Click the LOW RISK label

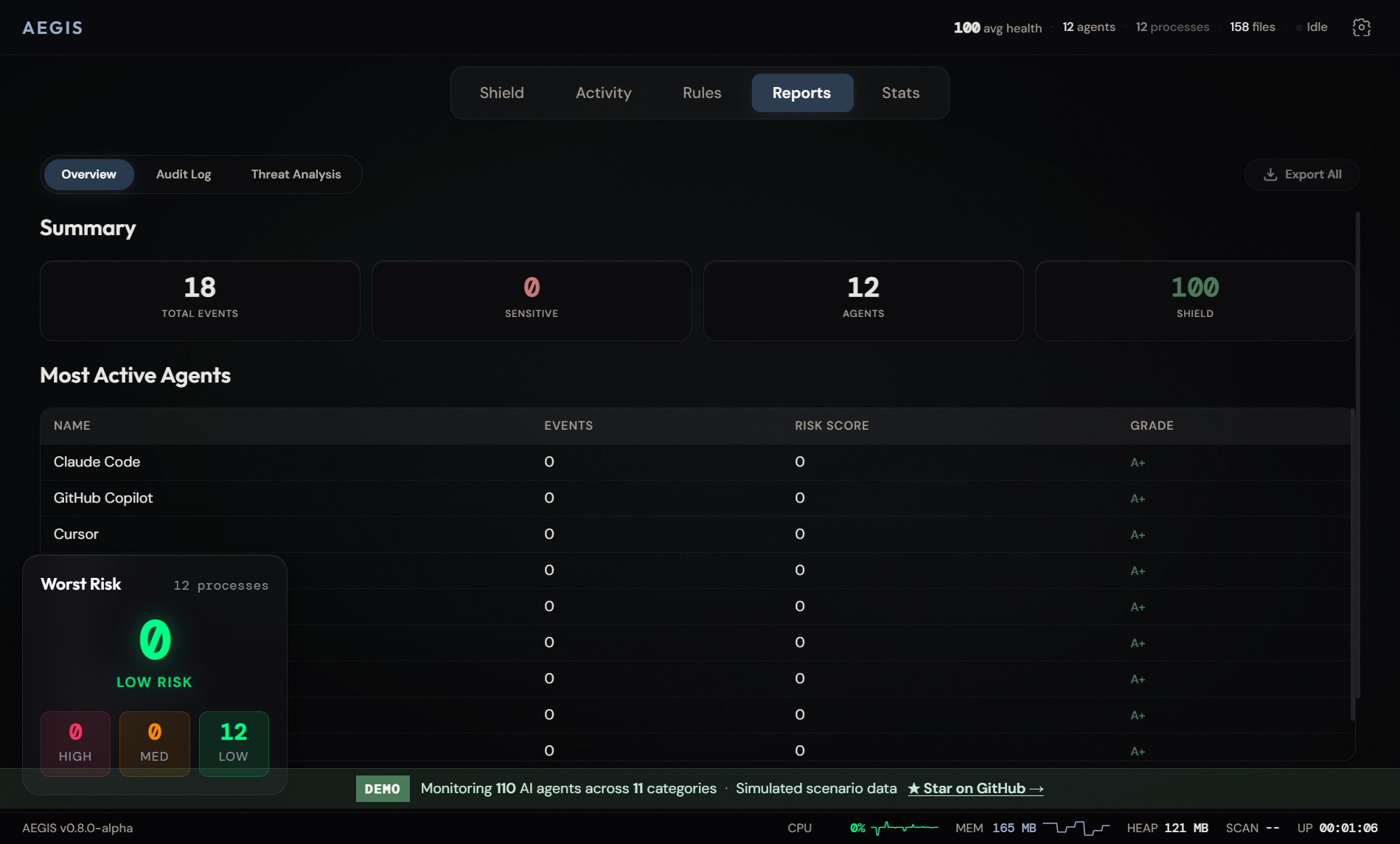tap(154, 683)
